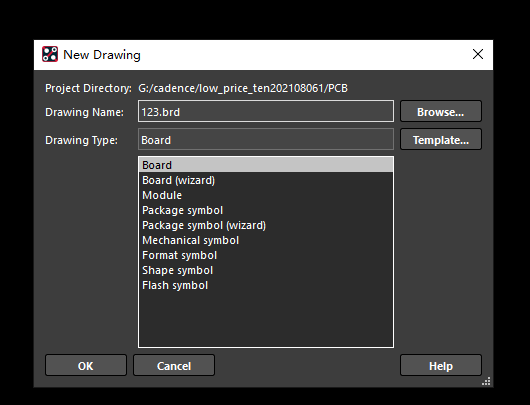Confirm with the OK button
This screenshot has height=405, width=530.
click(86, 365)
